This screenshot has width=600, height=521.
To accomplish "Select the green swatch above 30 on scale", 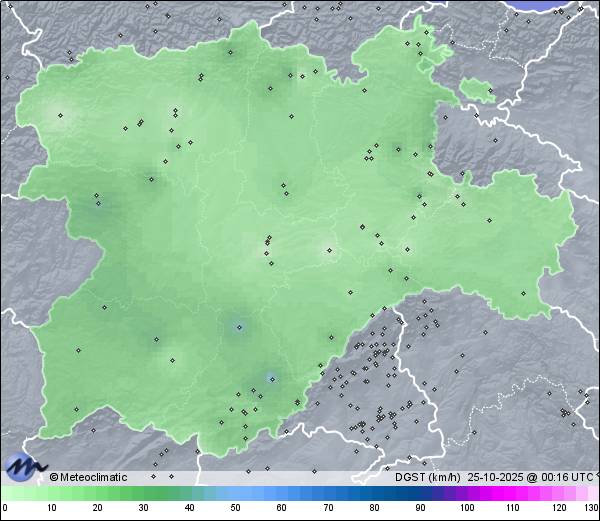I will click(143, 493).
